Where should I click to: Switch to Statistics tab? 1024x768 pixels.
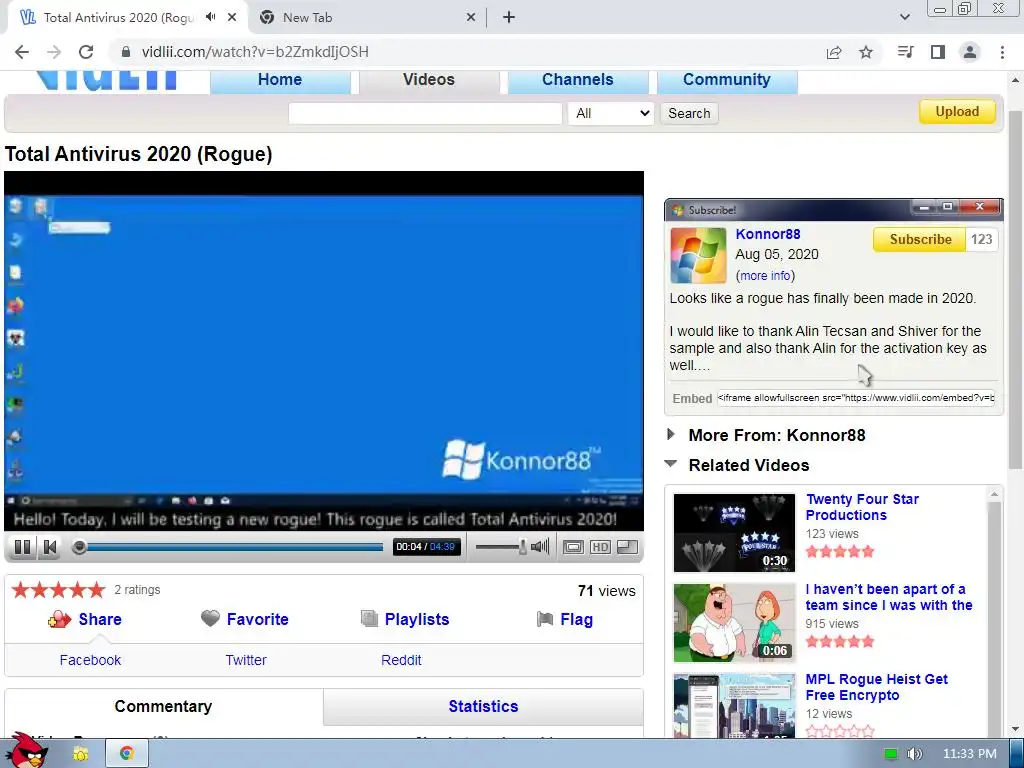coord(483,707)
